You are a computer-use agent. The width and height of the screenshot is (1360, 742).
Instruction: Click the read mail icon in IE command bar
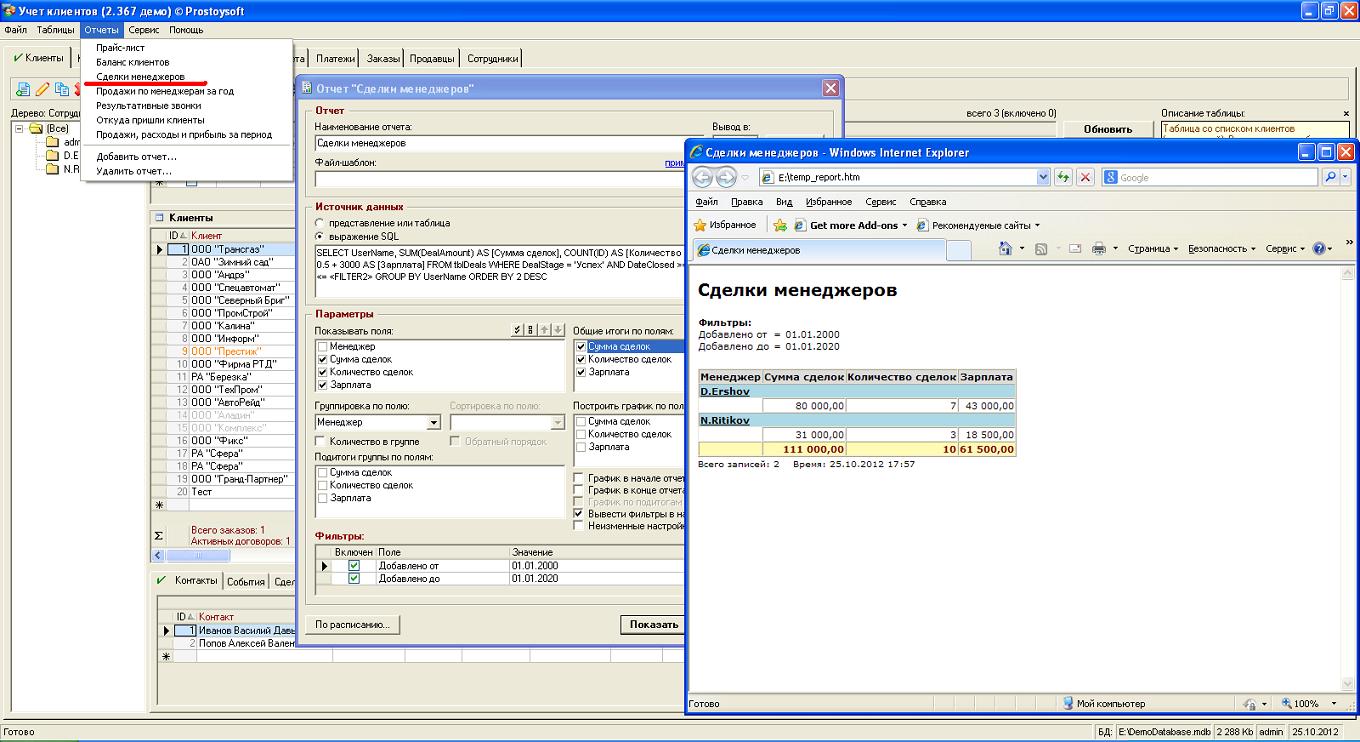[1076, 248]
